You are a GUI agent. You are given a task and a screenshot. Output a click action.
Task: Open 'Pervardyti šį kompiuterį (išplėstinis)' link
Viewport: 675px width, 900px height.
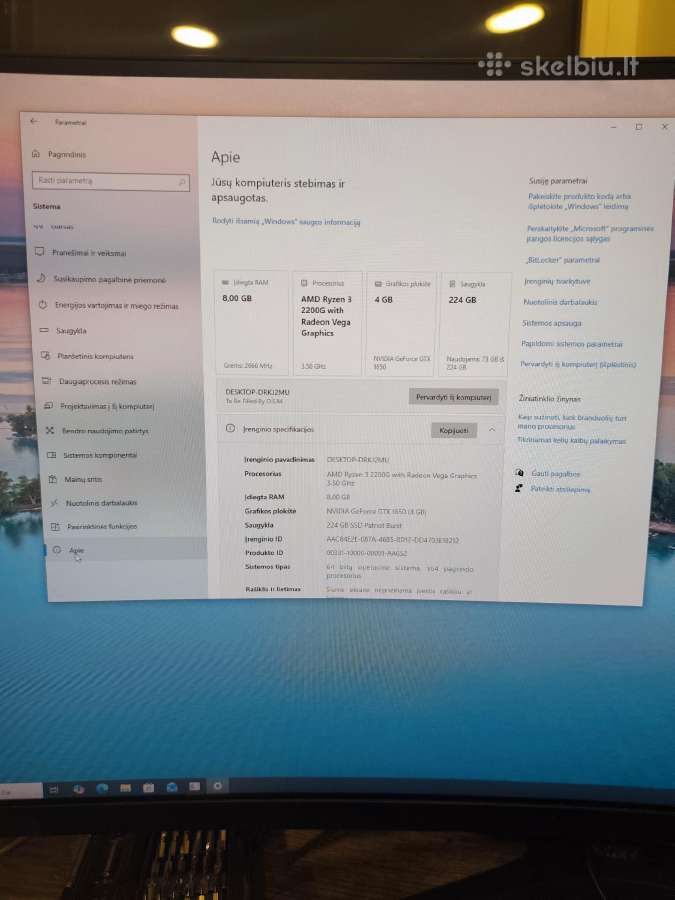(578, 364)
